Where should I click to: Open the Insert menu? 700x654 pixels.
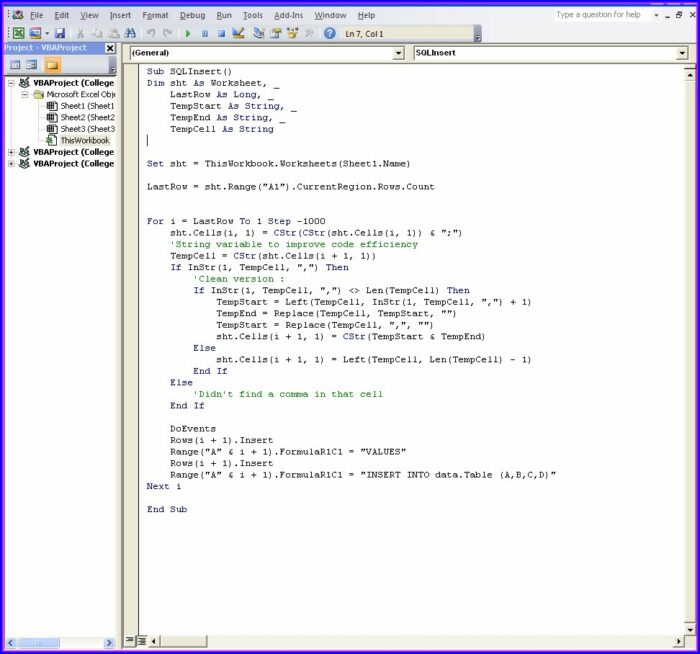click(120, 15)
